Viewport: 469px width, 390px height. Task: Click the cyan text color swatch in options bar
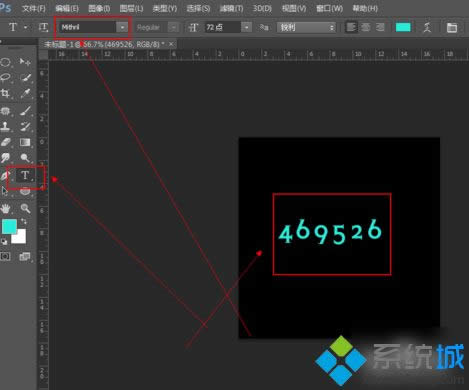point(403,27)
